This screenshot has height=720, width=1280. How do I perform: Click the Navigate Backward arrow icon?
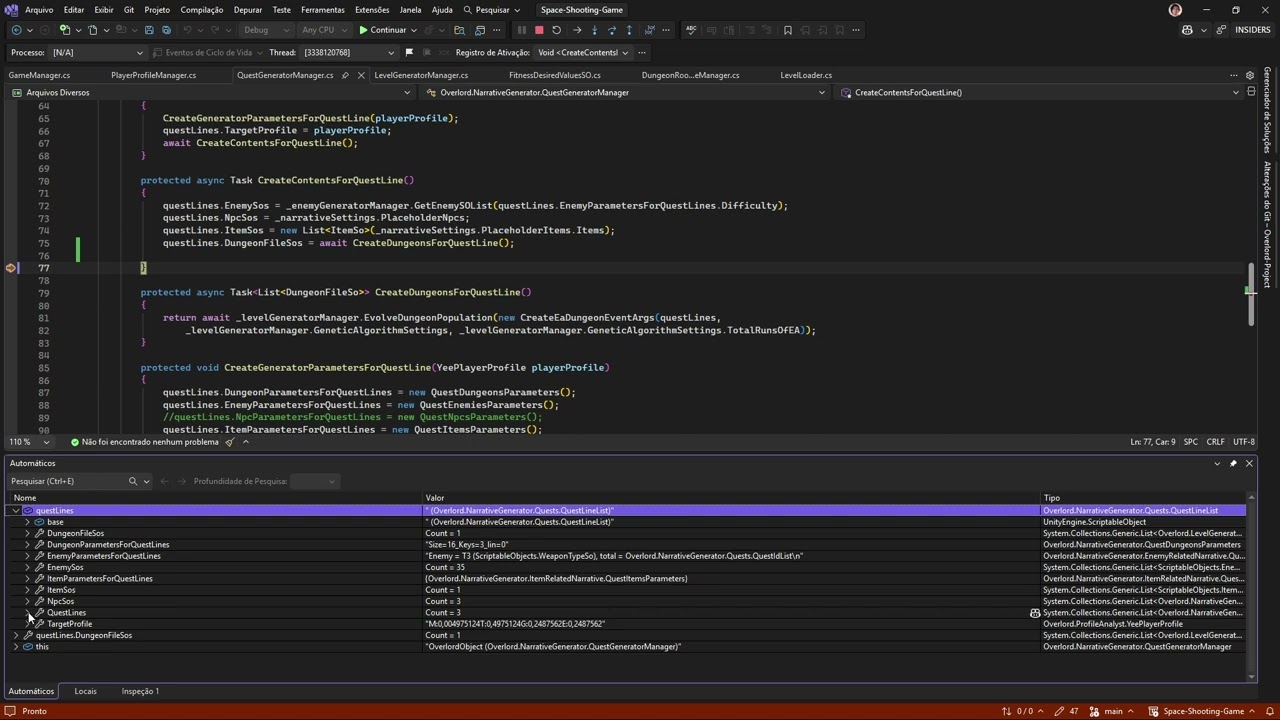16,30
